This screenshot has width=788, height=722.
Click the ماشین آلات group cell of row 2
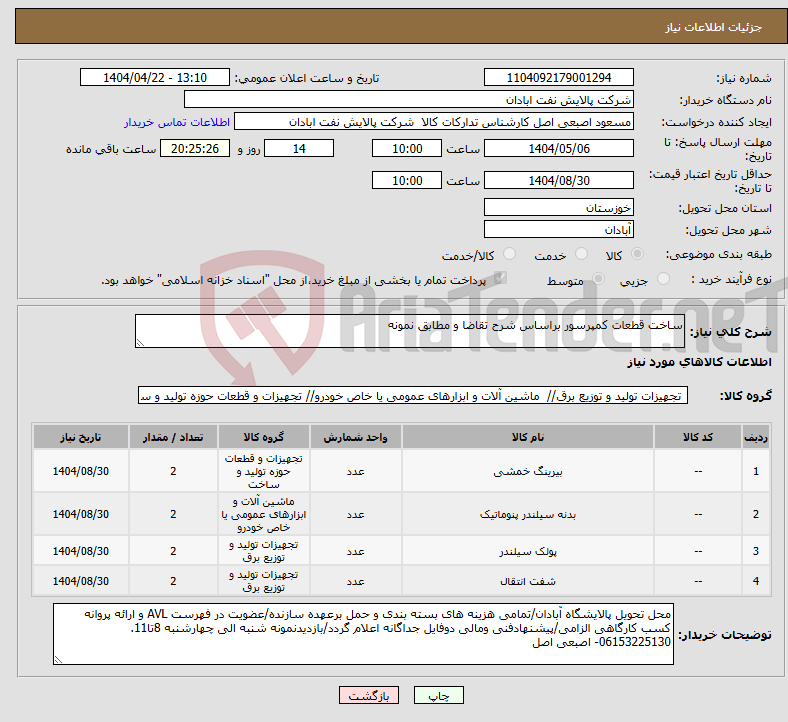(264, 514)
